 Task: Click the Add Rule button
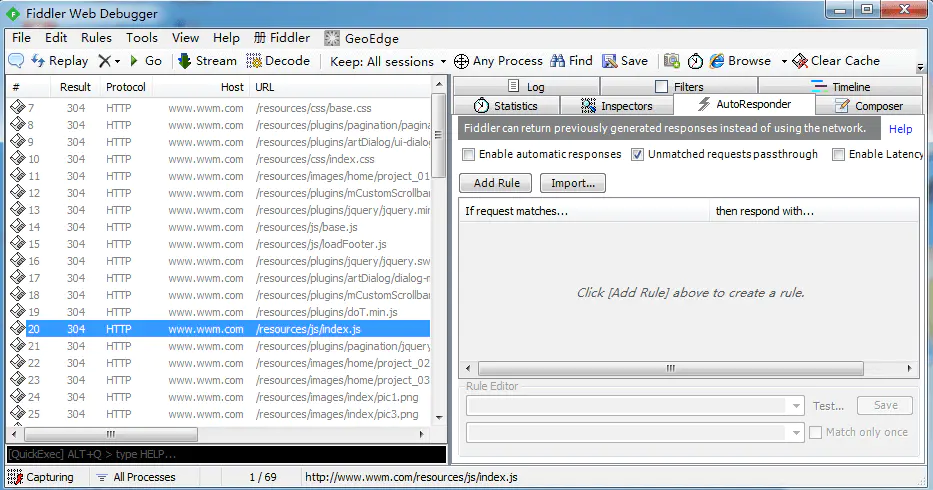pyautogui.click(x=497, y=183)
